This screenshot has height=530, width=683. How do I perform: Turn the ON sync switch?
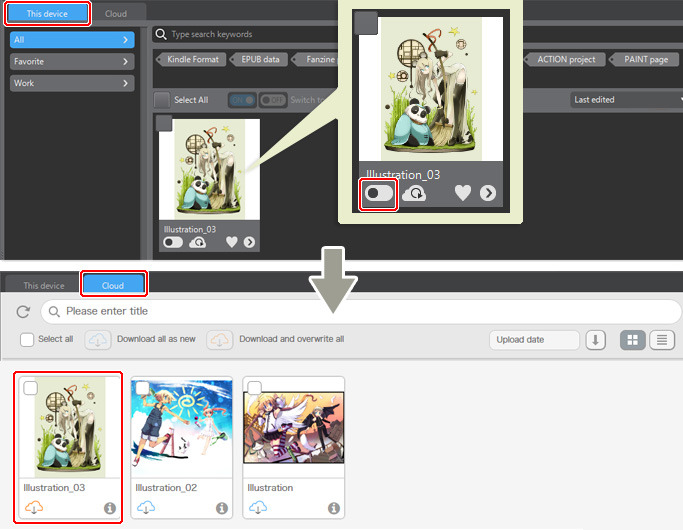coord(242,100)
